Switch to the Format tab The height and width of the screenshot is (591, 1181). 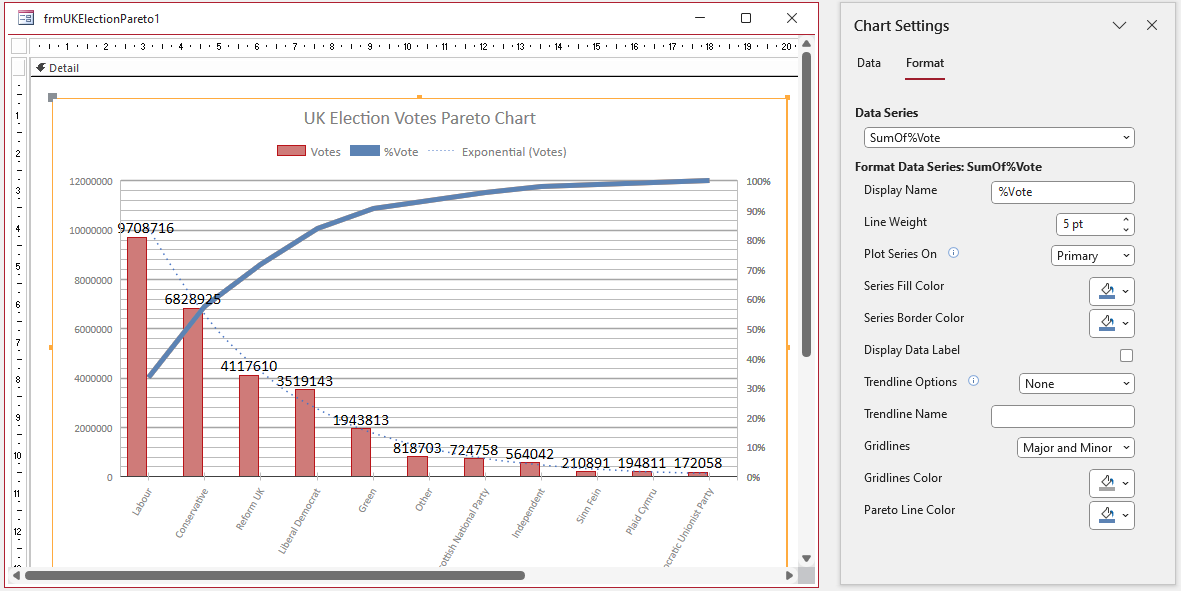coord(925,63)
